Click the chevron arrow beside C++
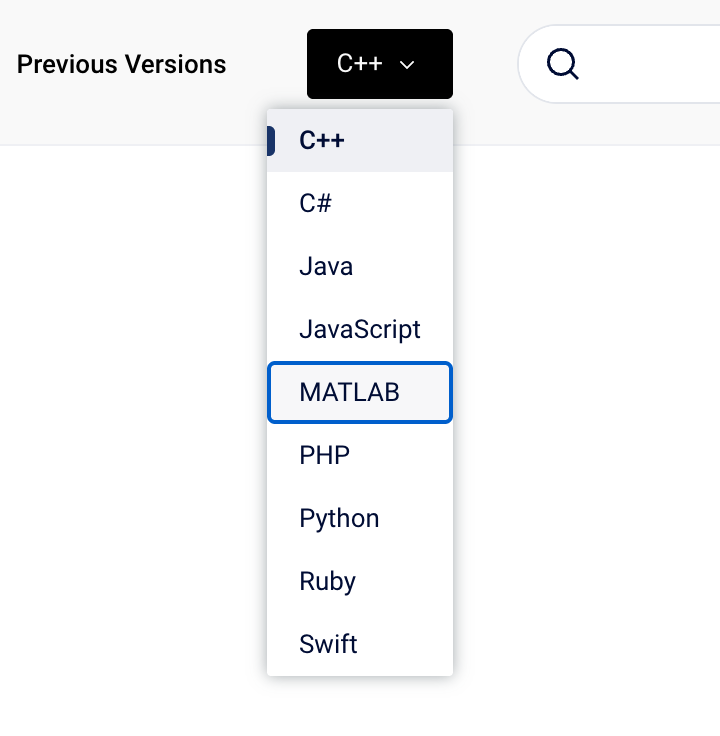The height and width of the screenshot is (736, 720). coord(407,65)
